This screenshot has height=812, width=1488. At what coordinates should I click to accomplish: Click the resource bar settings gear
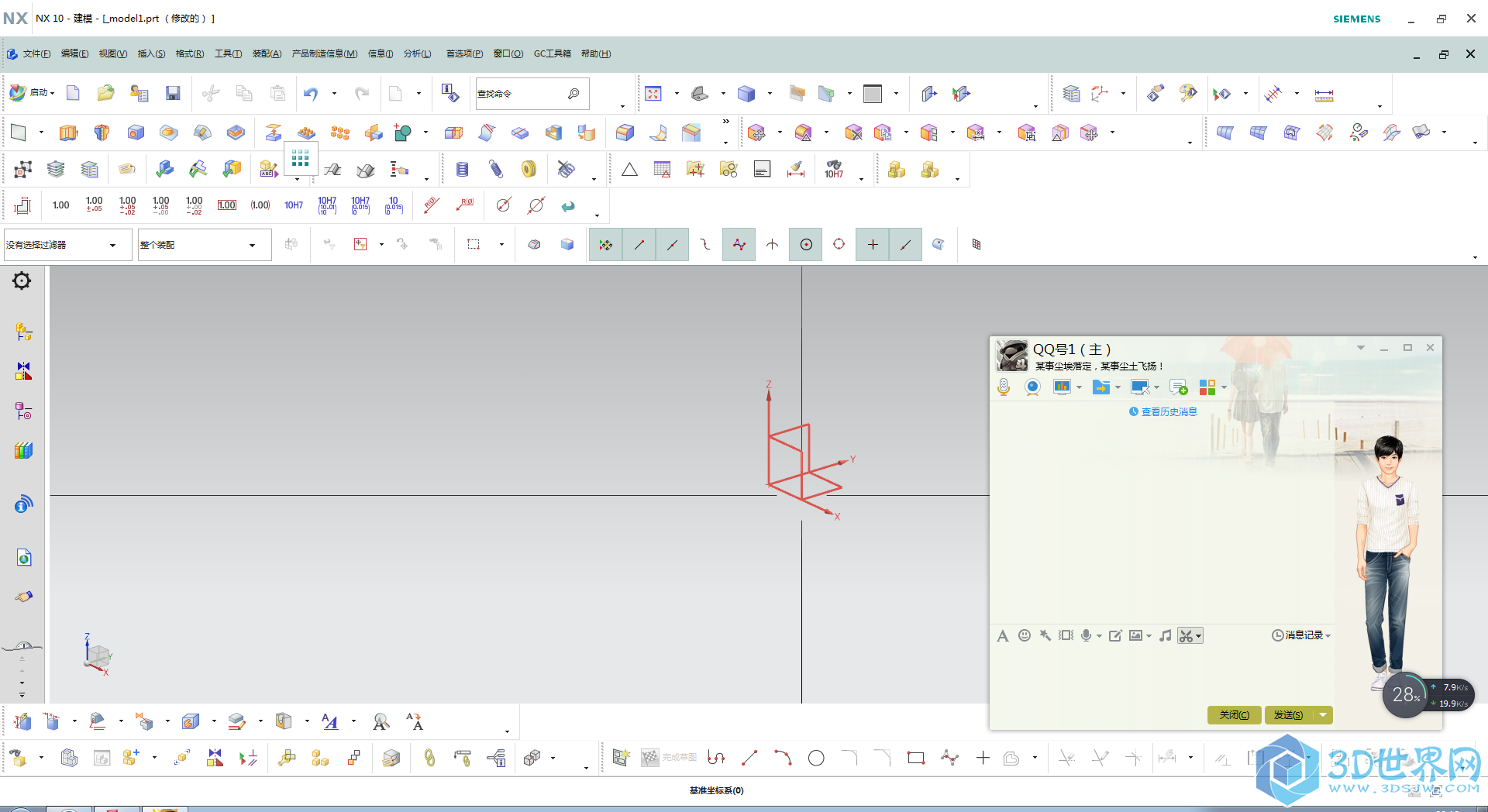tap(22, 280)
